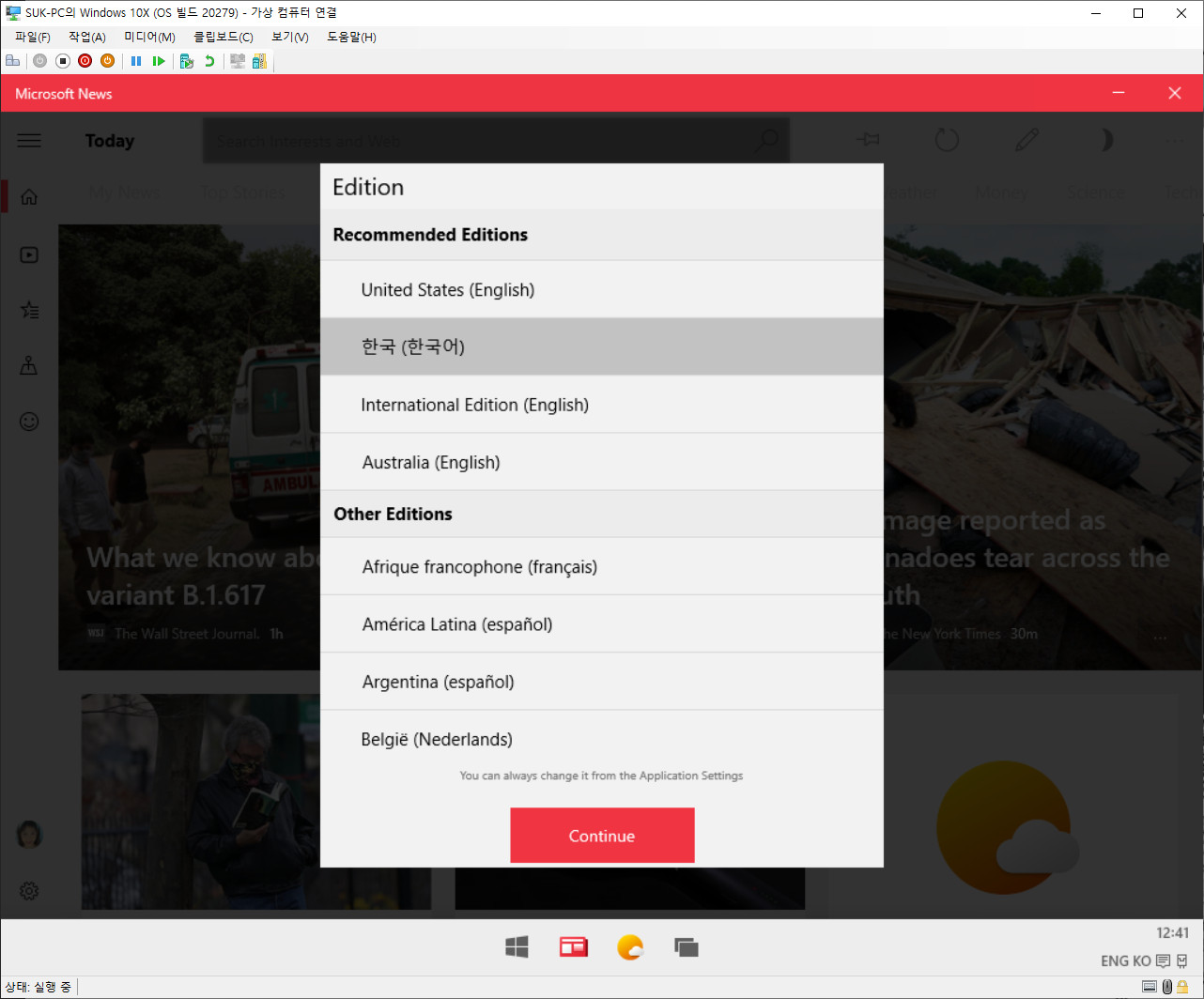Pause the virtual machine
Screen dimensions: 1204x999
click(x=136, y=61)
